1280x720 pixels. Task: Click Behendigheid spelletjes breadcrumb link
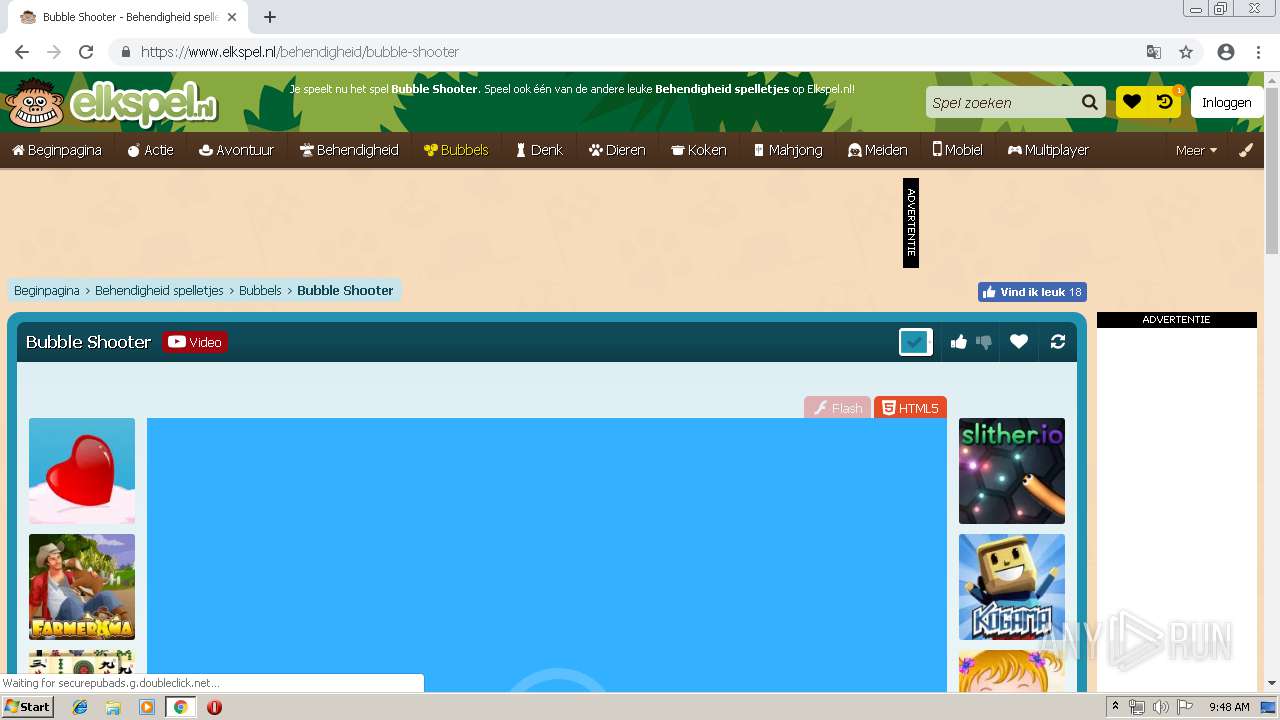(159, 291)
